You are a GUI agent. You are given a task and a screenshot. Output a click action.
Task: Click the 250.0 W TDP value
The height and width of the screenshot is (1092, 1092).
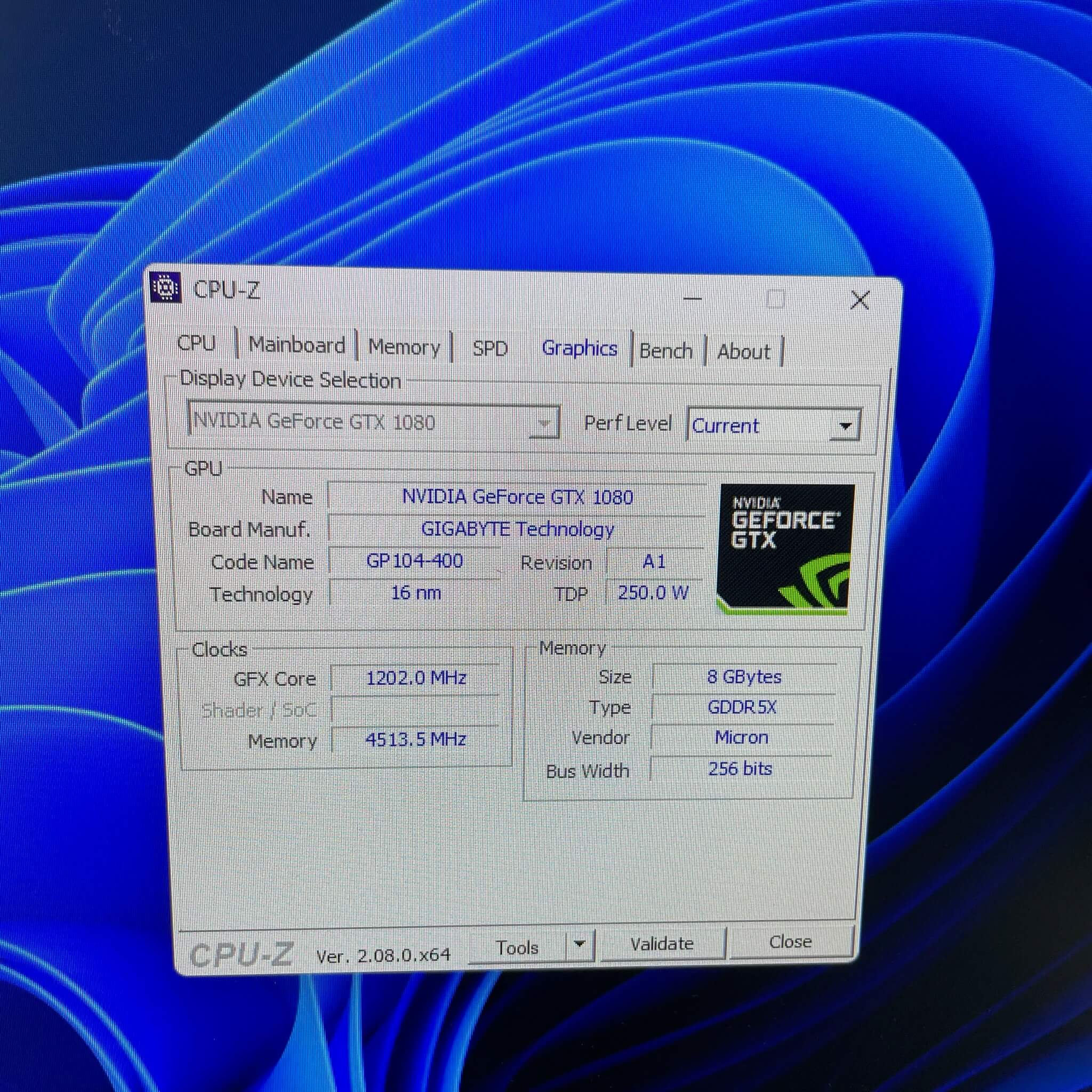click(x=653, y=593)
